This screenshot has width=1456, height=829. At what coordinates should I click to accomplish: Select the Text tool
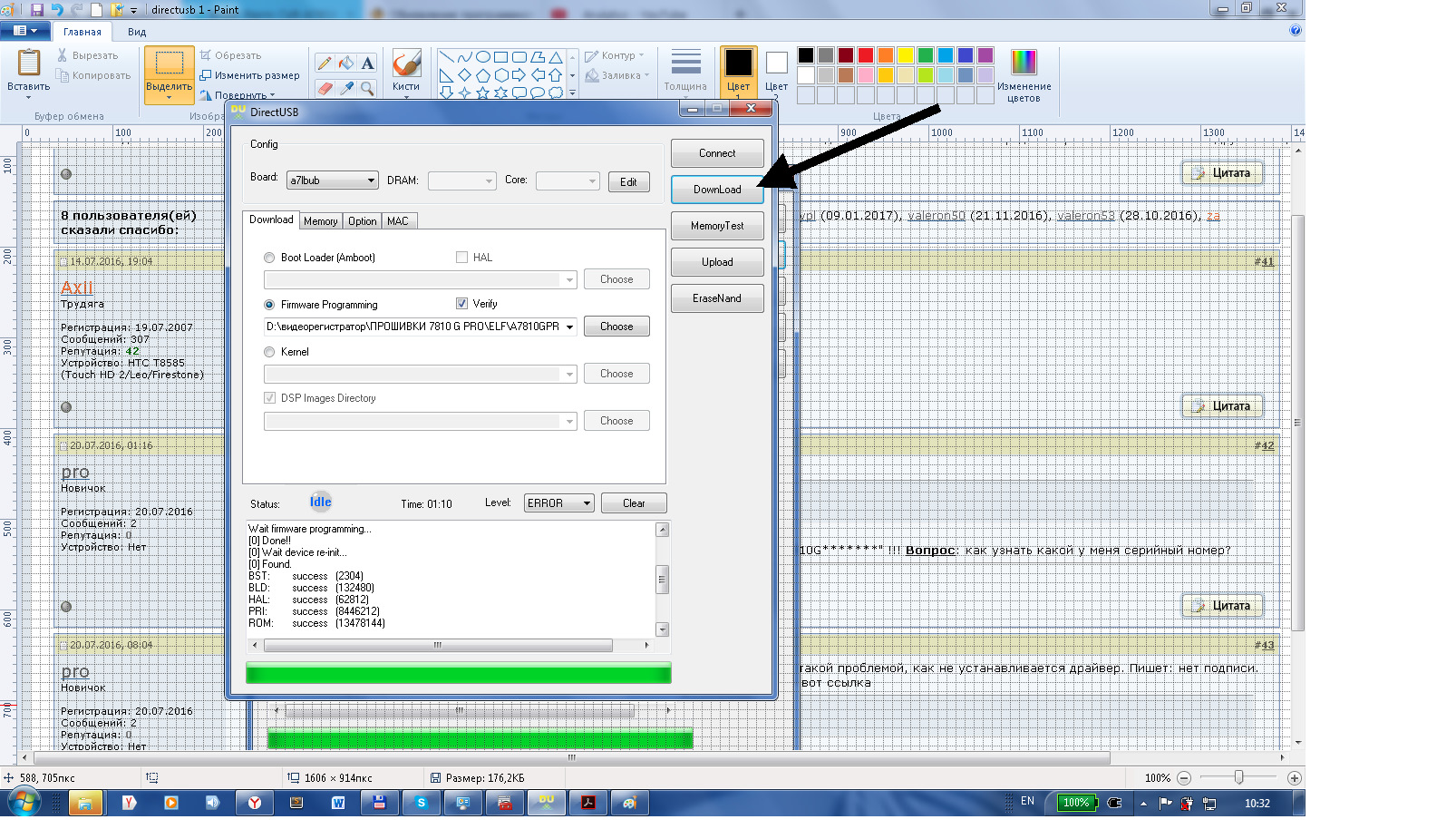tap(367, 63)
